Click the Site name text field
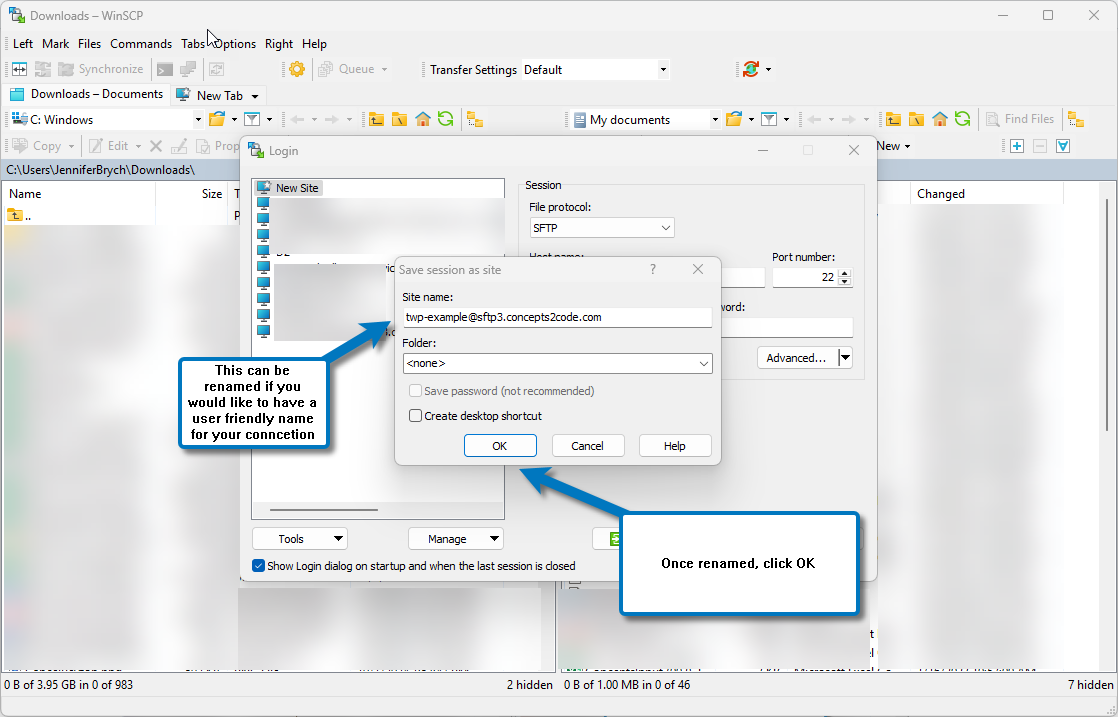The image size is (1118, 717). tap(557, 317)
